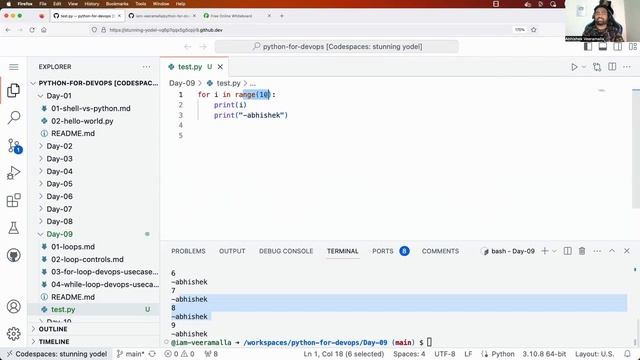Open the customize layout icon
The image size is (640, 360).
633,47
